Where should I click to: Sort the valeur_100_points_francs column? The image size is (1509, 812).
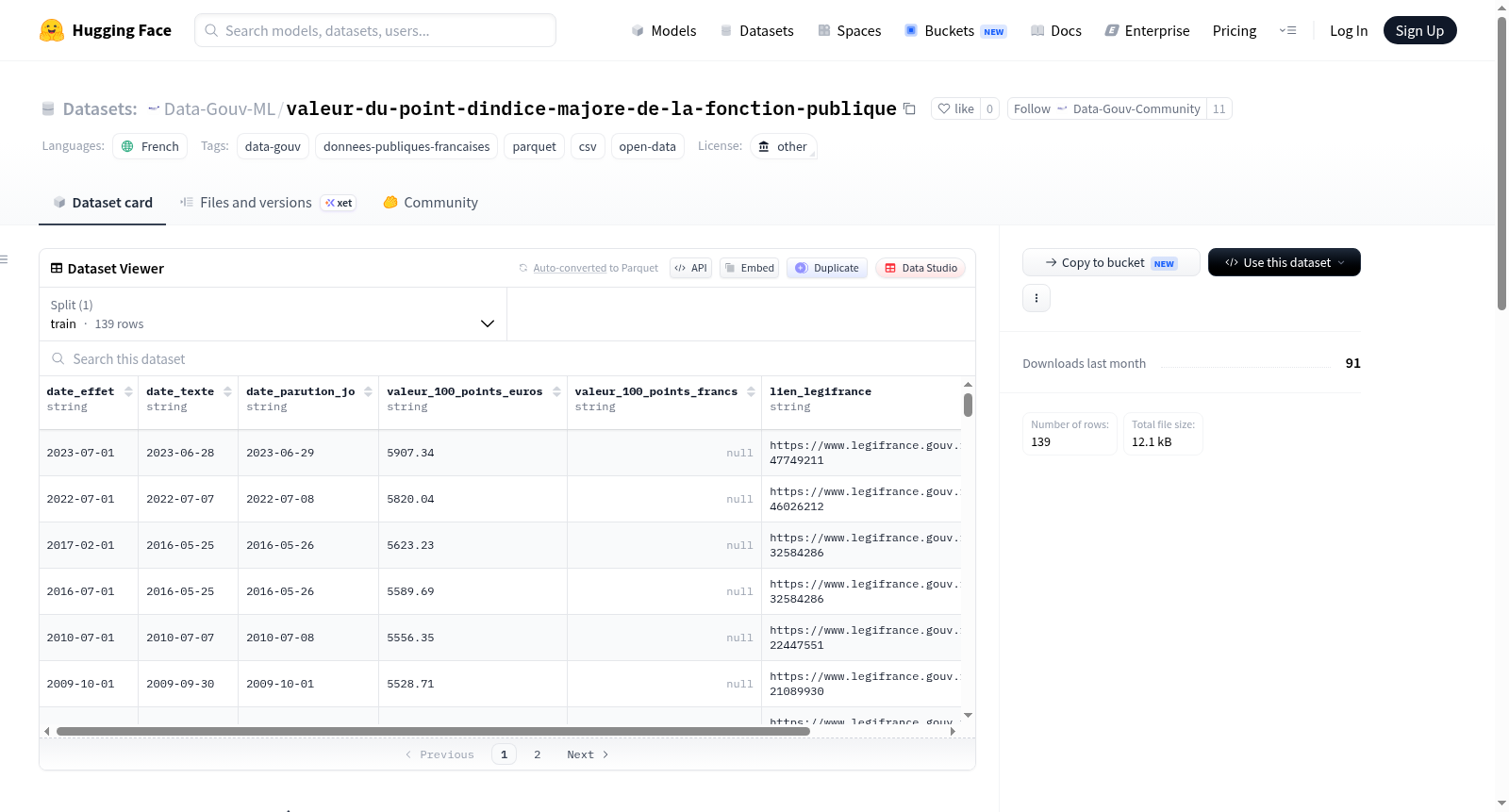[751, 391]
